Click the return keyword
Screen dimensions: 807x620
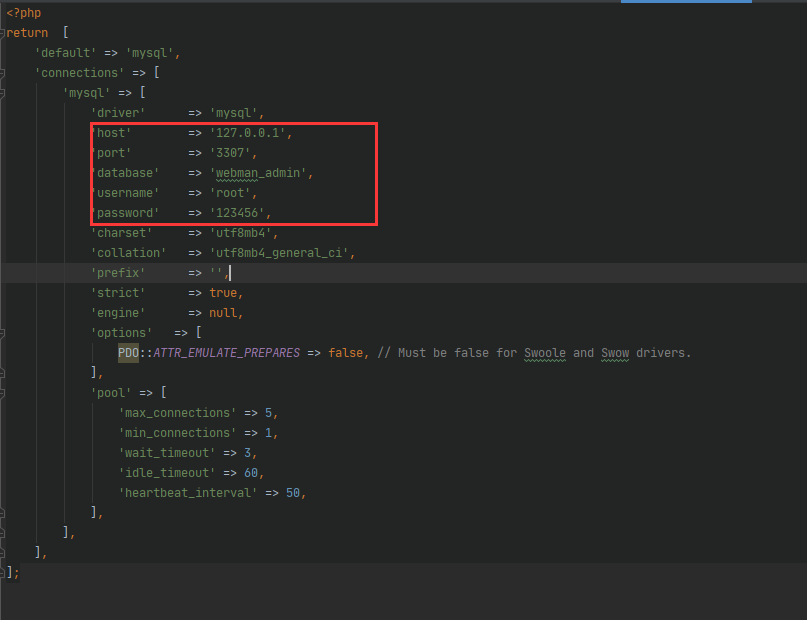[x=27, y=33]
